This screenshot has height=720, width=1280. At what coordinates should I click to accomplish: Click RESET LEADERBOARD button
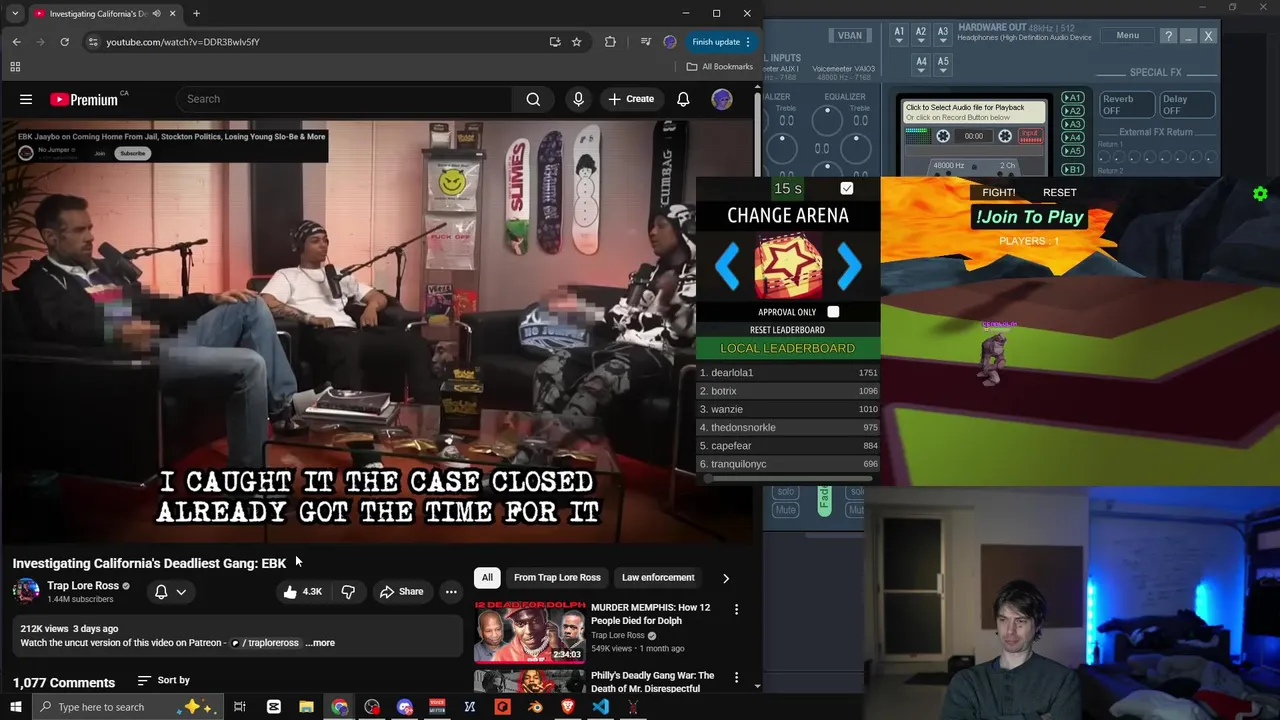(x=787, y=330)
